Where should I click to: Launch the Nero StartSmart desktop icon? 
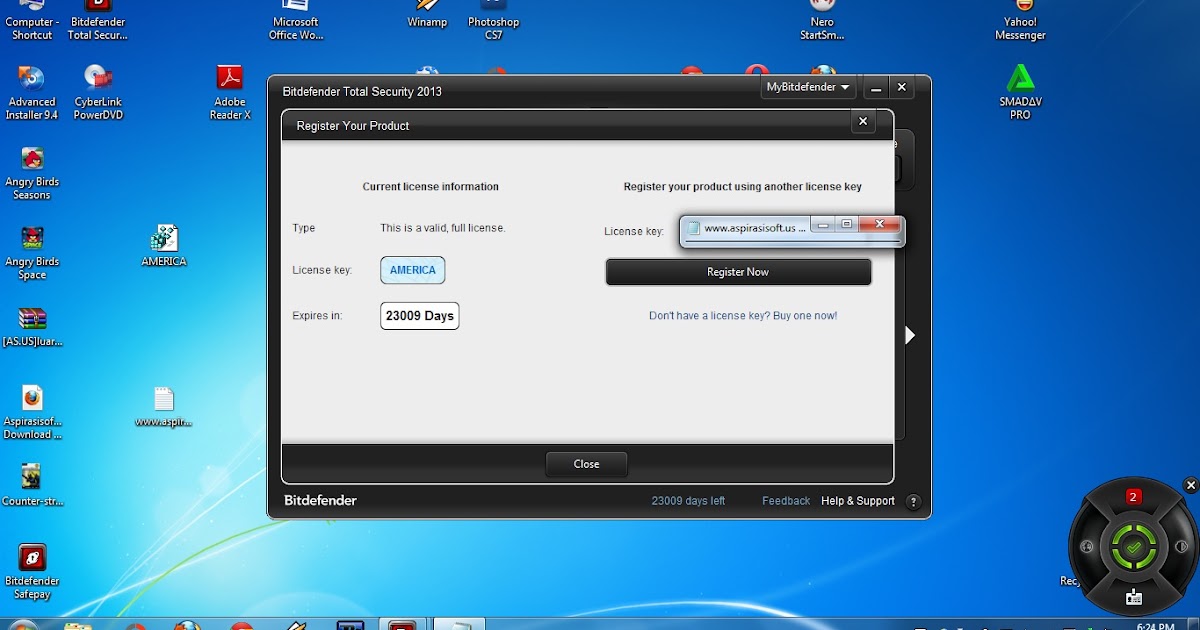822,21
